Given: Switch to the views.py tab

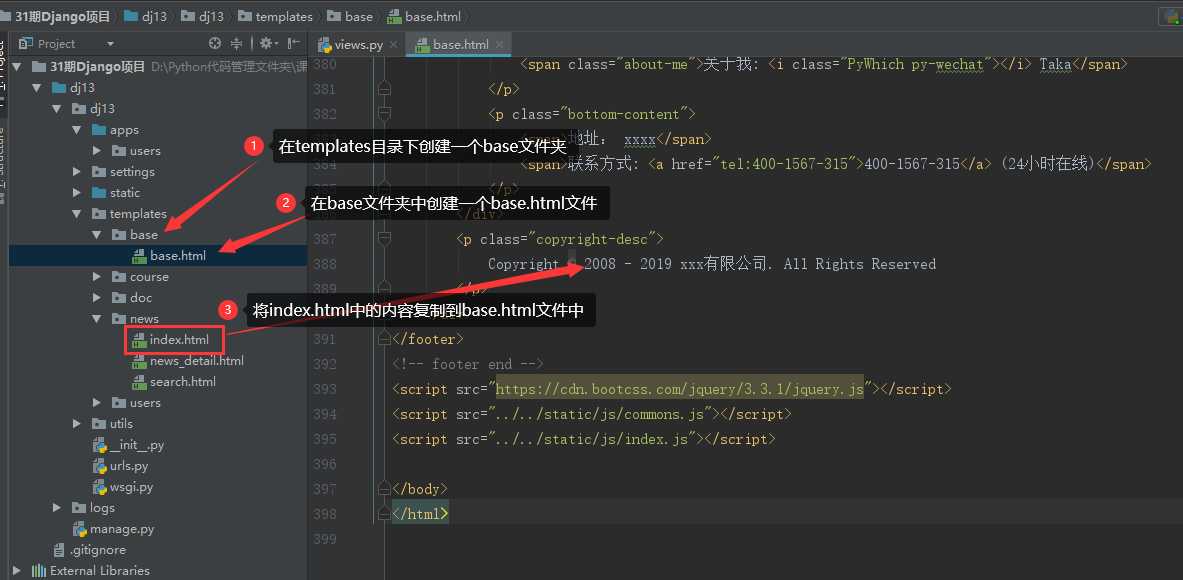Looking at the screenshot, I should [358, 45].
